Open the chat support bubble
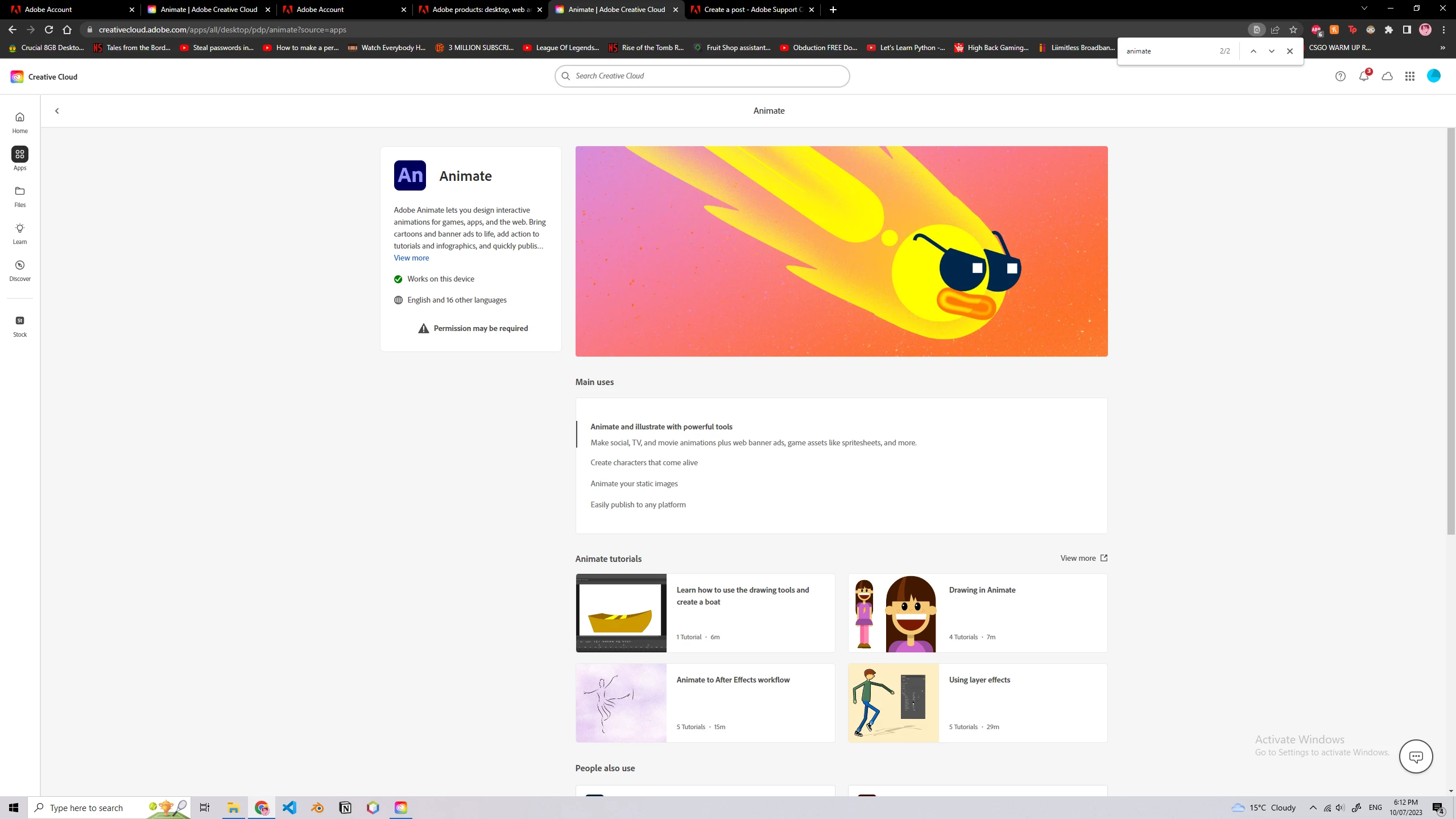Screen dimensions: 1456x819 click(1416, 756)
